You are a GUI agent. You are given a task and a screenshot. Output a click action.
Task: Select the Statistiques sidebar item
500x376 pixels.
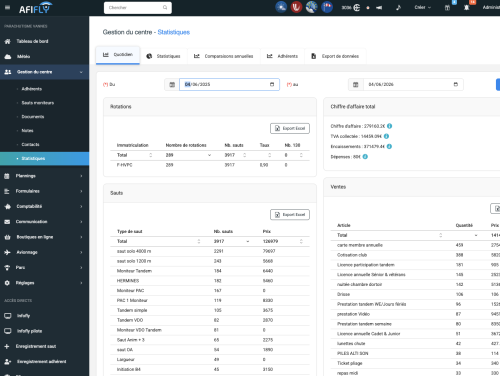coord(44,158)
